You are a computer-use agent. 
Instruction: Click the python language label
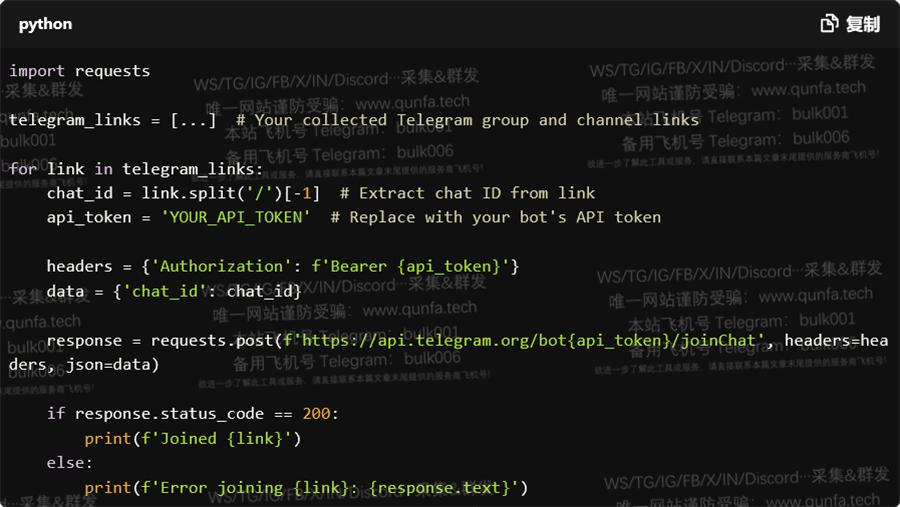point(45,24)
